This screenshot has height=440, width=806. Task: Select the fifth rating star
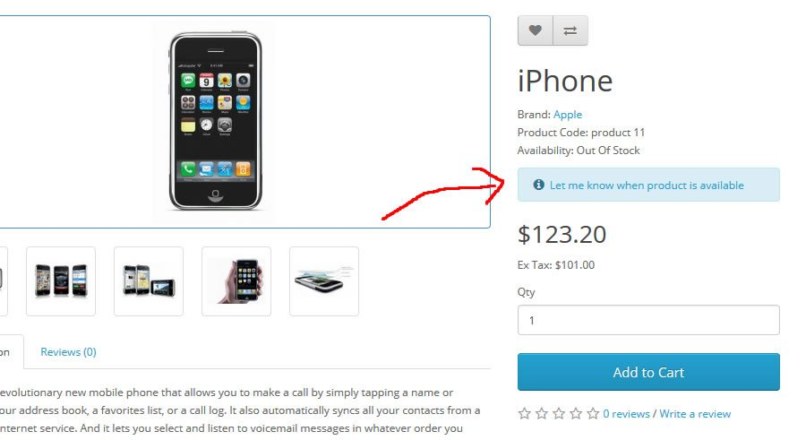(593, 414)
